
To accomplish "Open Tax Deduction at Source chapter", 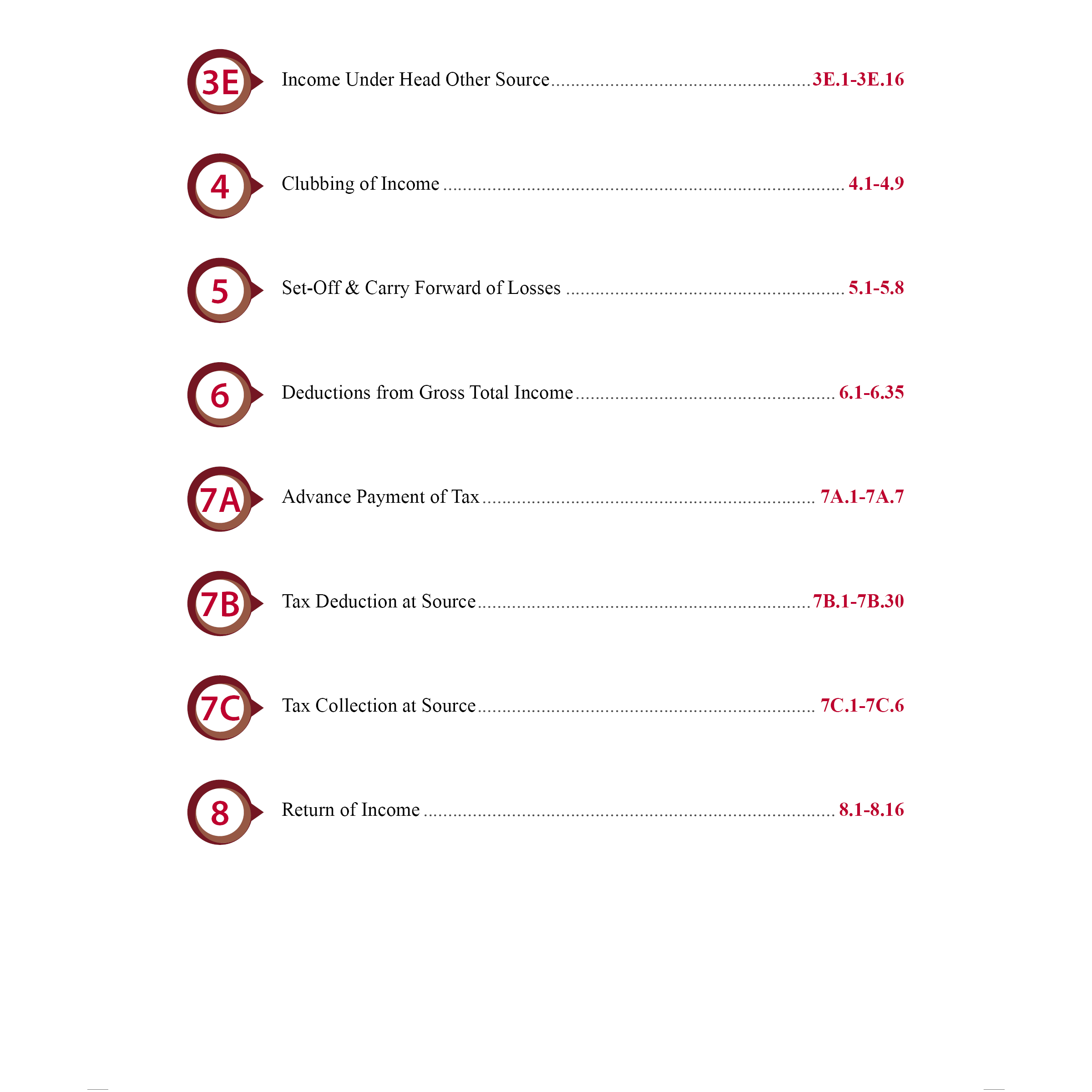I will click(379, 602).
